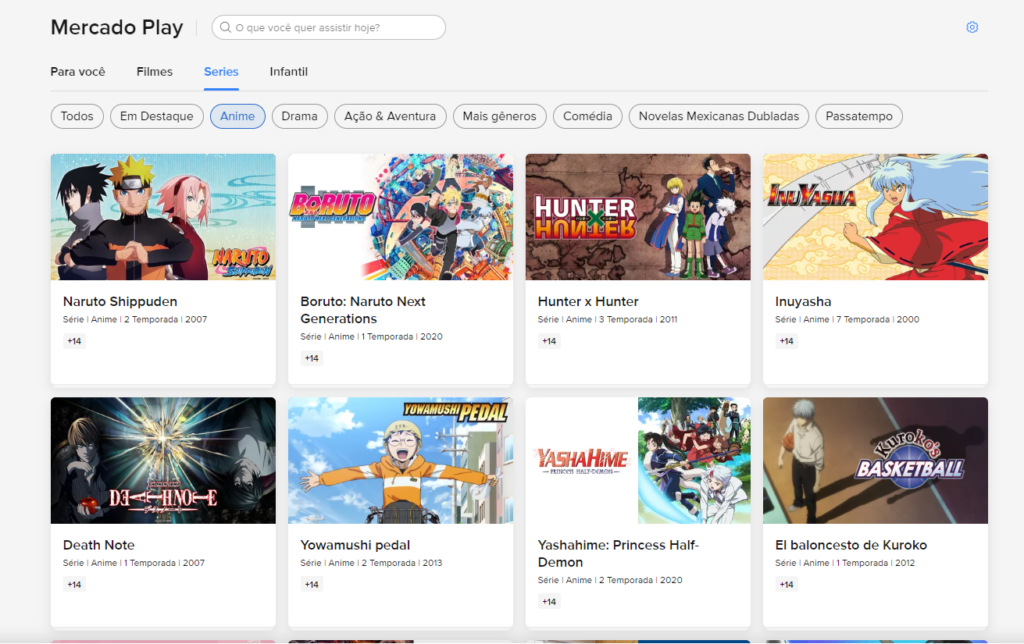
Task: Filter by Em Destaque
Action: pos(157,116)
